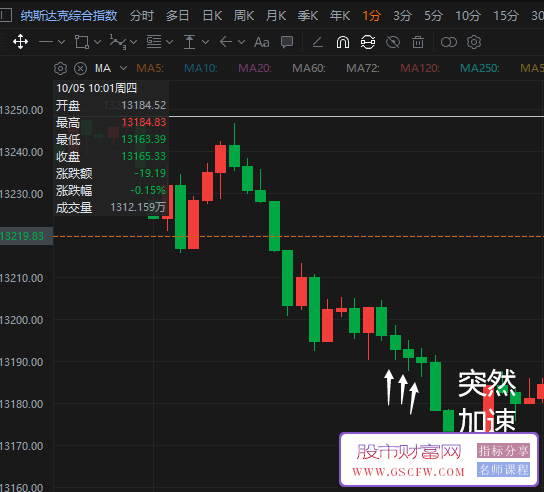The image size is (544, 492).
Task: Switch to 分时 chart tab
Action: pyautogui.click(x=142, y=16)
